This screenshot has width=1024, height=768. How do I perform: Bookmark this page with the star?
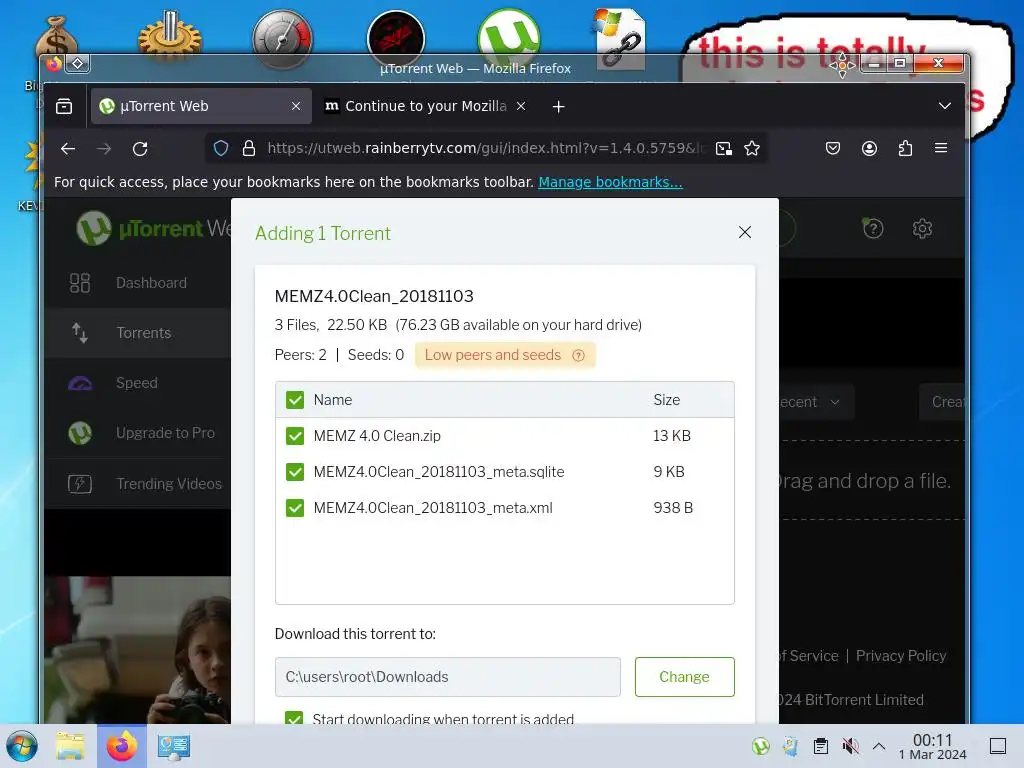(752, 148)
